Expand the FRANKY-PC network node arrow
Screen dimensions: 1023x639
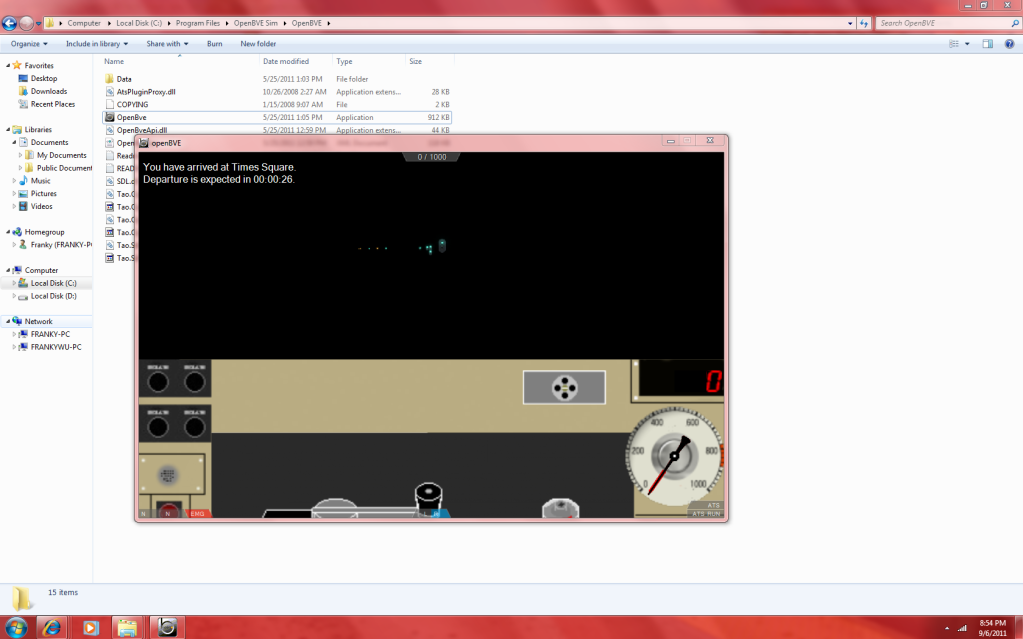click(14, 334)
